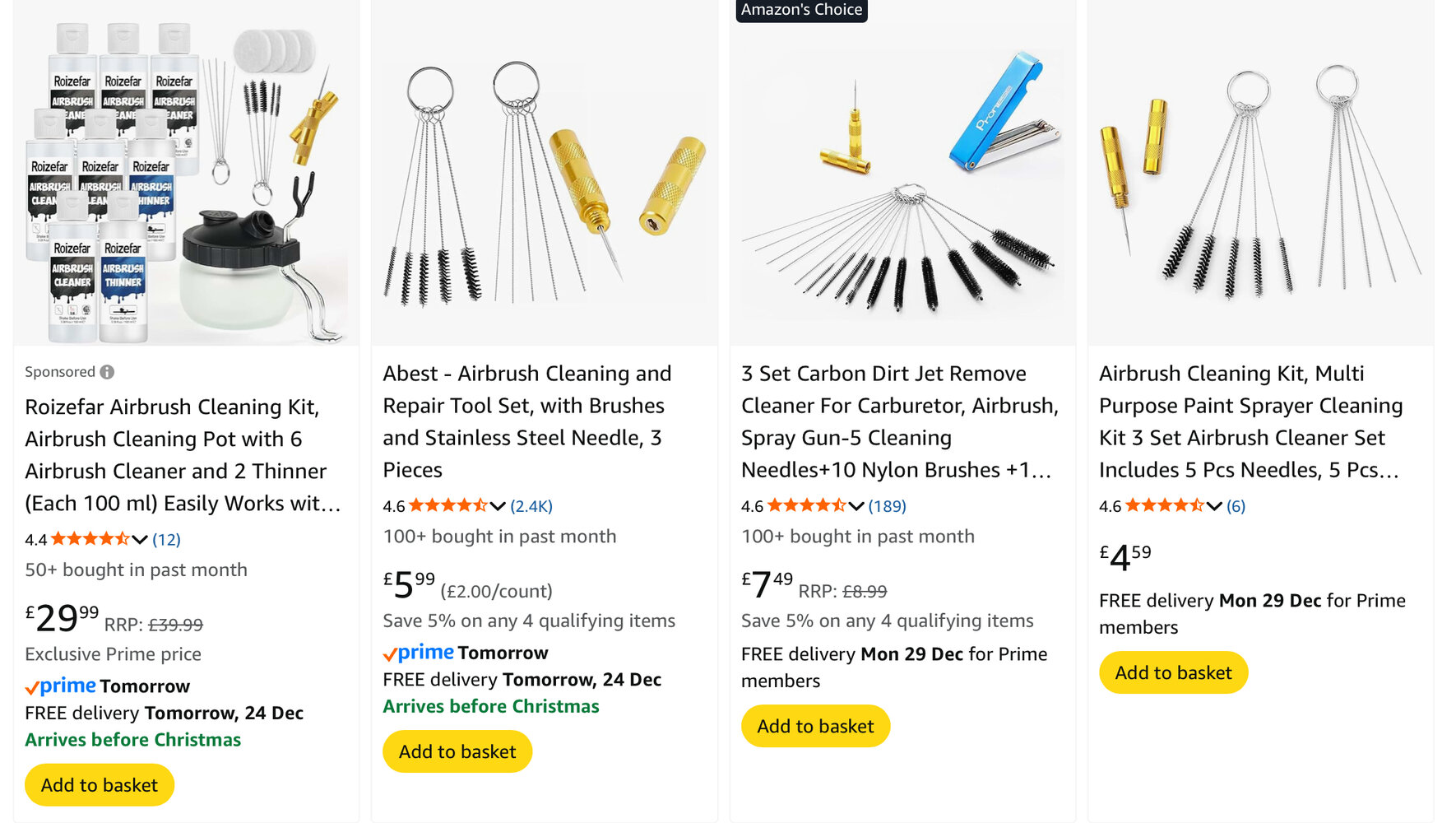The image size is (1456, 823).
Task: Expand Carbon Dirt Jet rating chevron
Action: (x=856, y=506)
